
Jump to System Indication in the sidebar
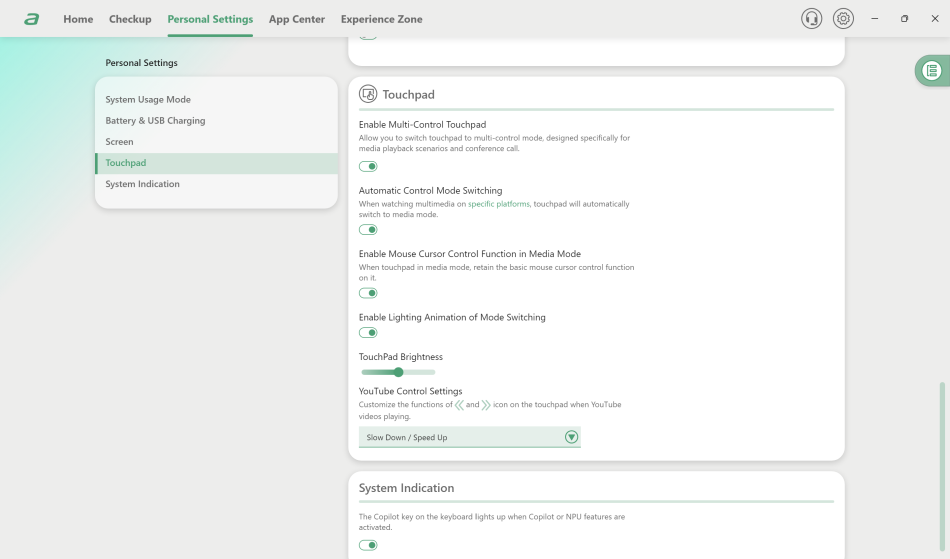point(216,184)
